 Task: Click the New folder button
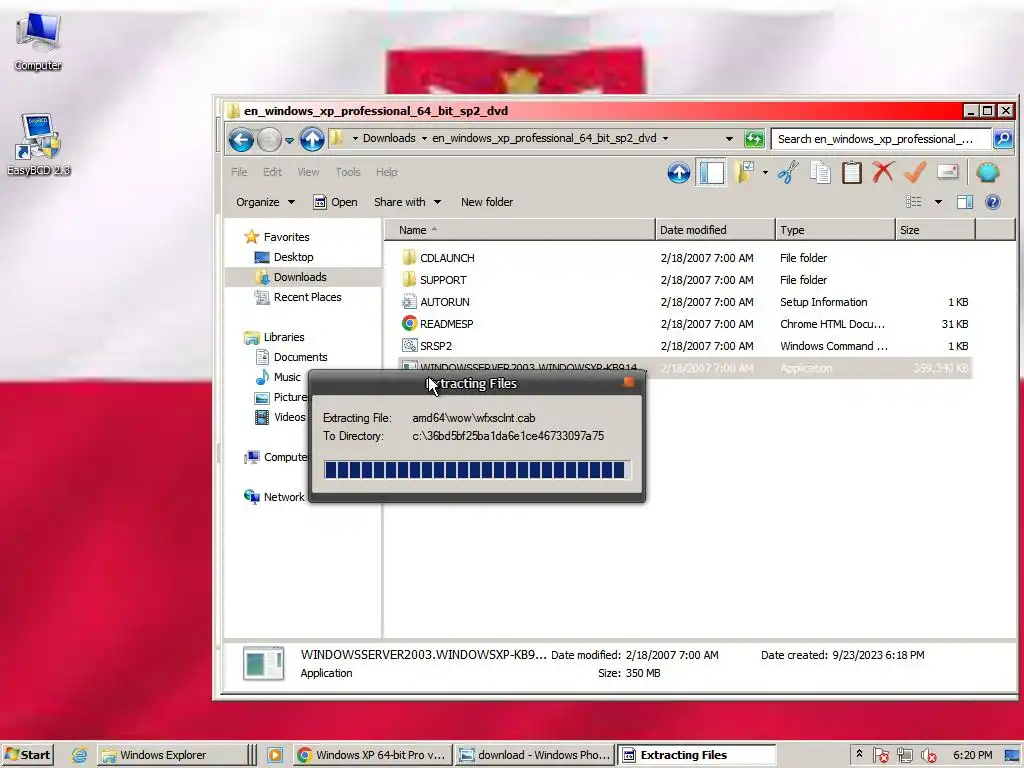[487, 202]
